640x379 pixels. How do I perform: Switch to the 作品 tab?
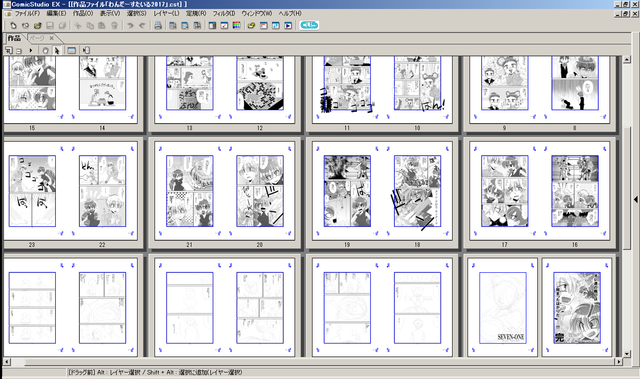coord(14,38)
